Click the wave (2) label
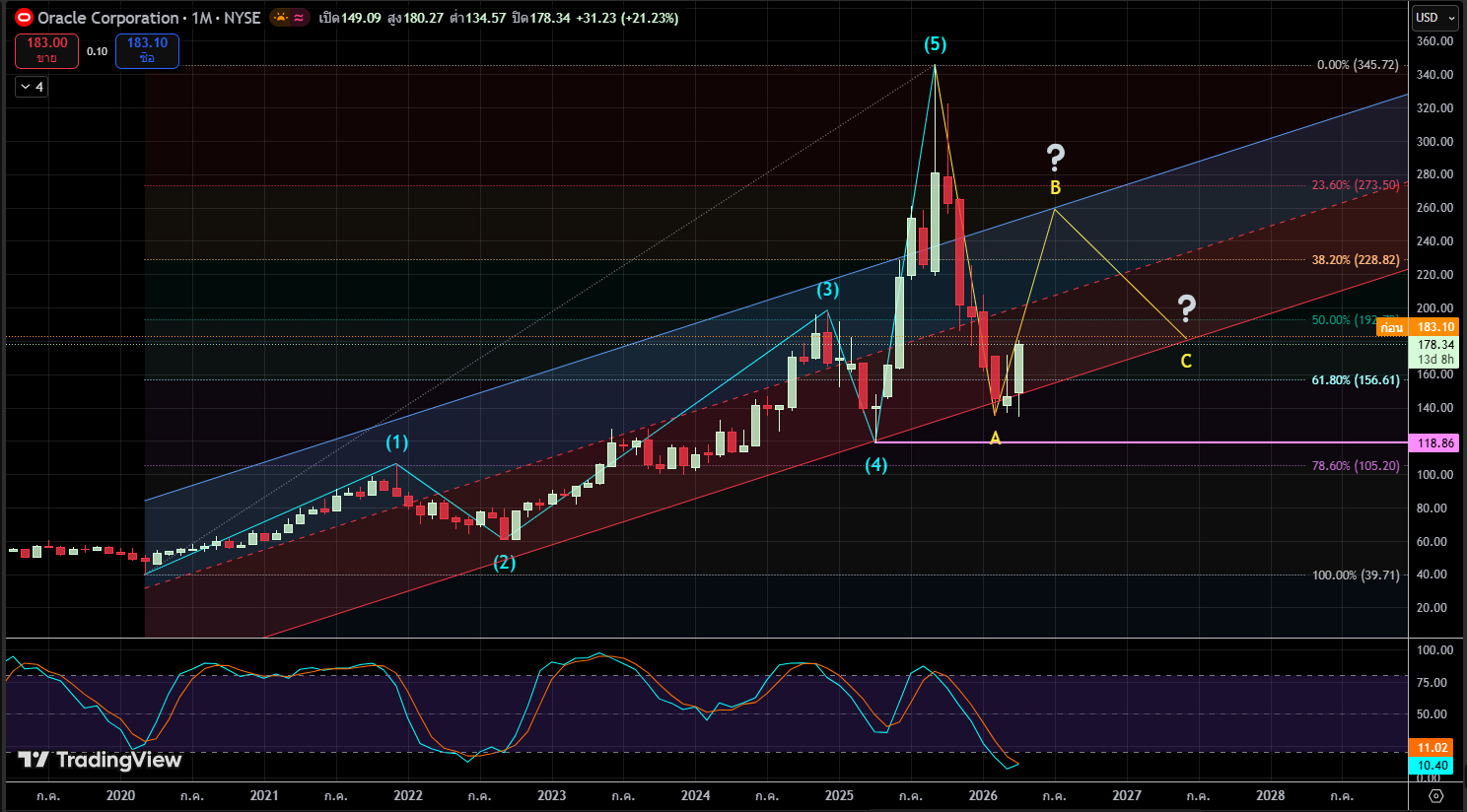 (x=505, y=563)
